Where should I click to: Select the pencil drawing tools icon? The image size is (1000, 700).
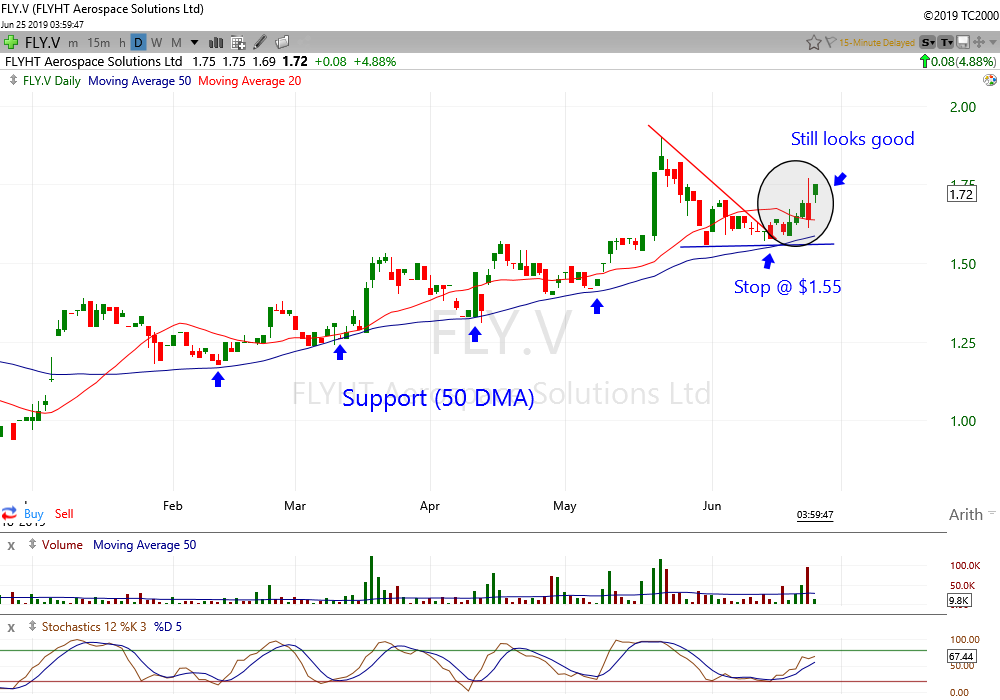pos(260,43)
